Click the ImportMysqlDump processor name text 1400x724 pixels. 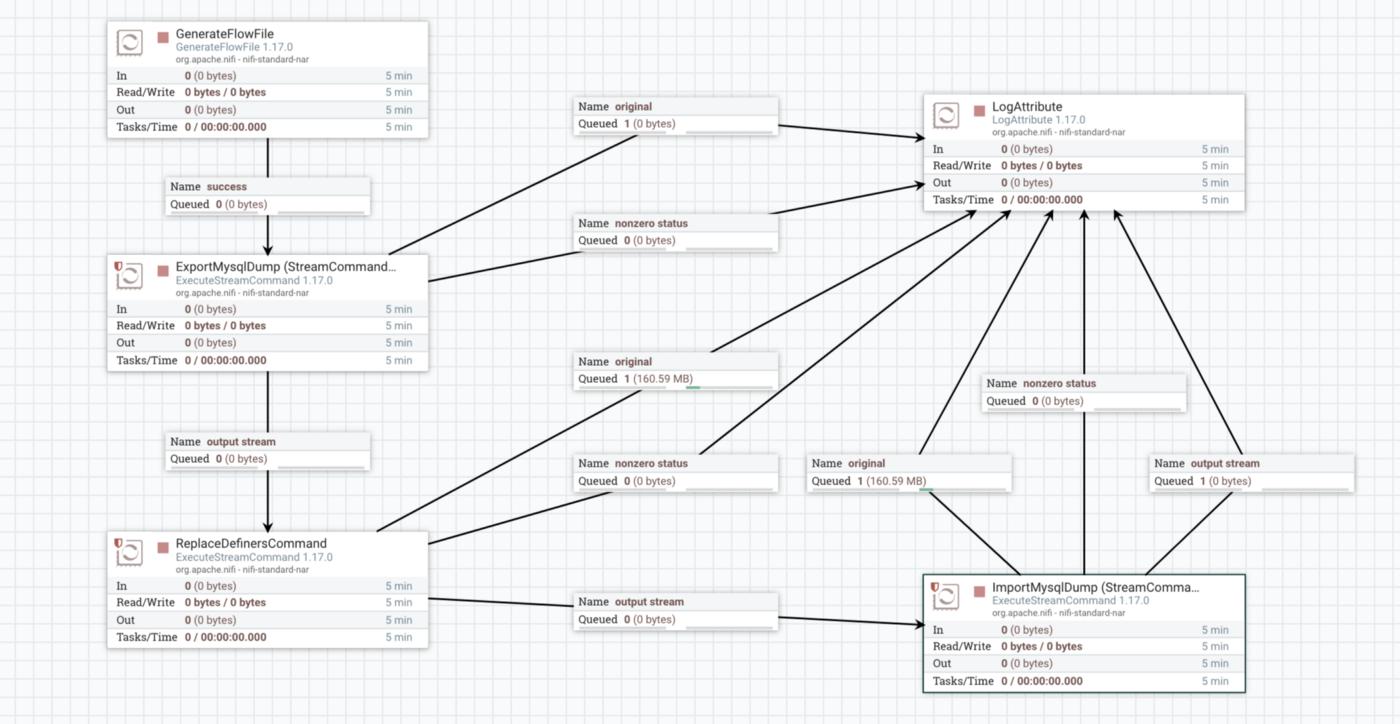(x=1094, y=588)
